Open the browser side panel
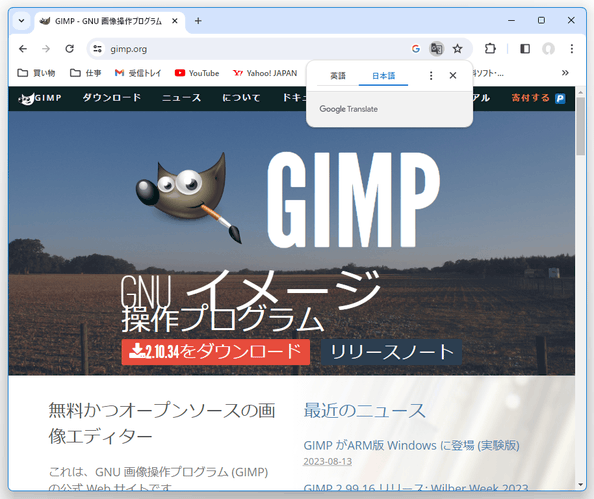The height and width of the screenshot is (499, 594). pyautogui.click(x=525, y=49)
